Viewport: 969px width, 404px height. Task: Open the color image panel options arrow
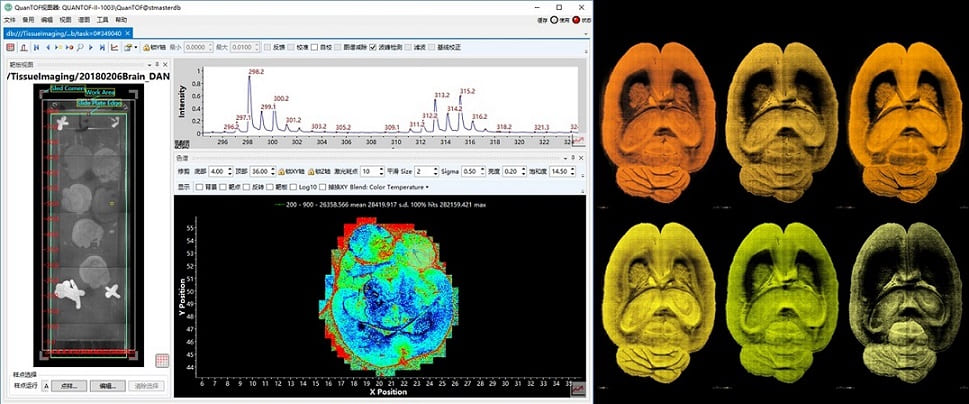click(x=565, y=159)
